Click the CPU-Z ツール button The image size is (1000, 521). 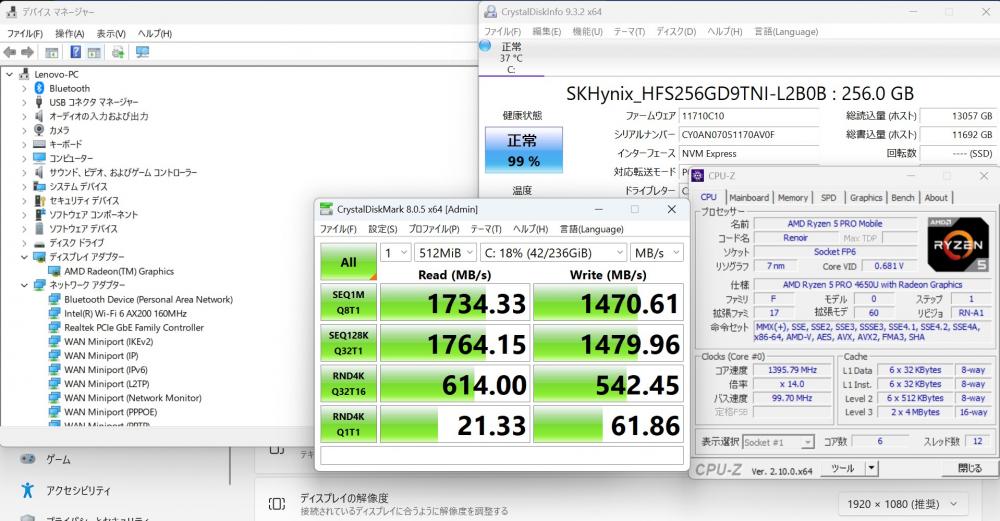(x=842, y=468)
